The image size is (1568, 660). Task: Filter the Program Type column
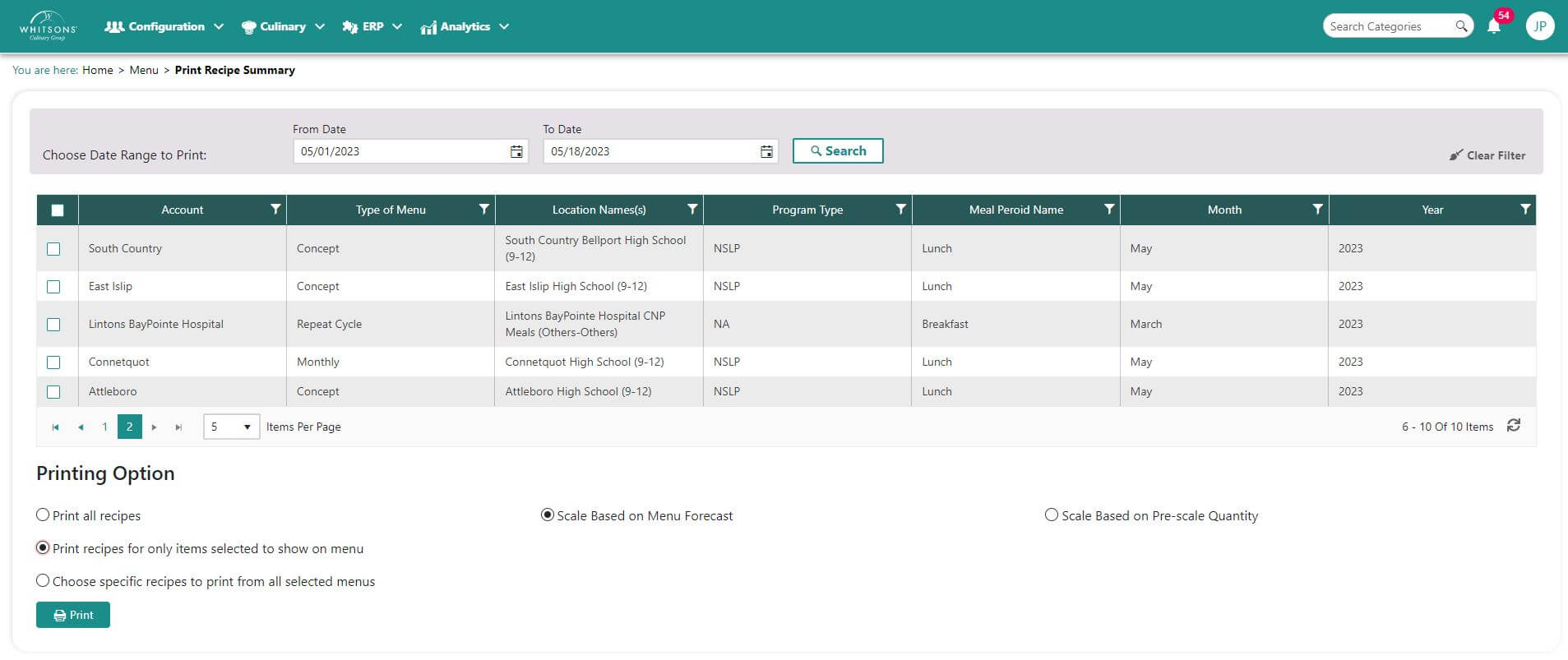tap(900, 210)
